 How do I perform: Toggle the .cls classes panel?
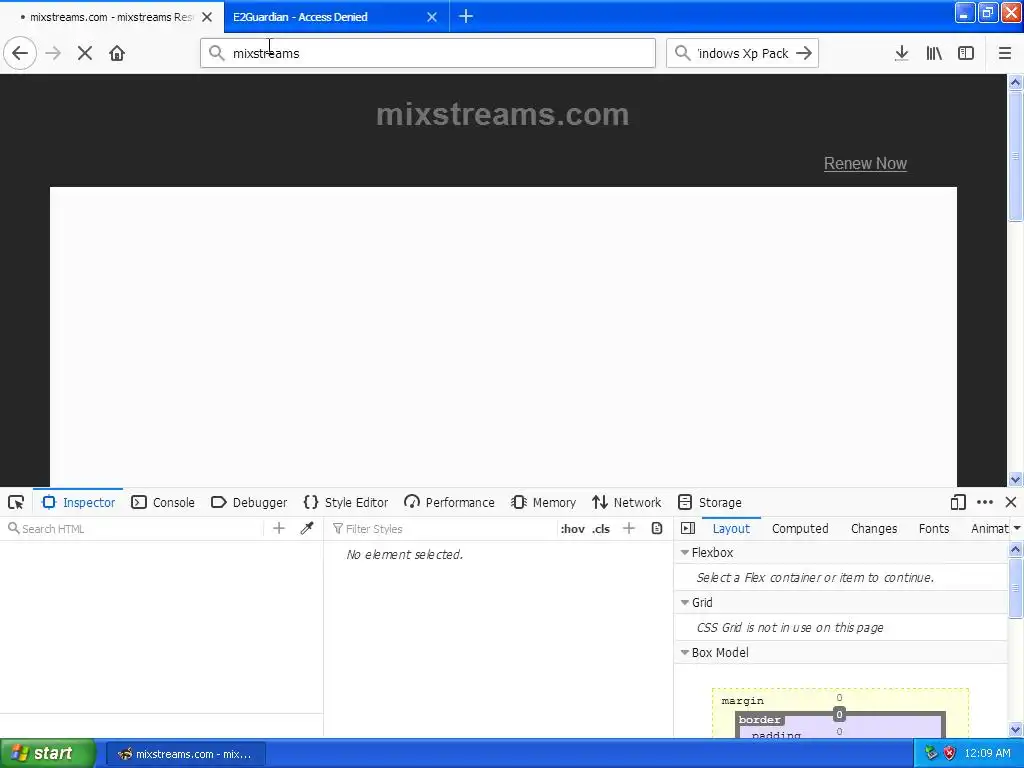pos(601,529)
